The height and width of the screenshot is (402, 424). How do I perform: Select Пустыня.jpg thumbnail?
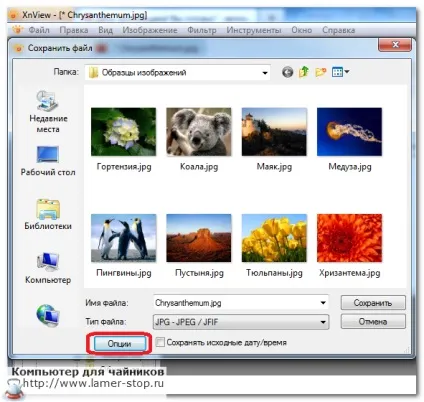tap(199, 238)
